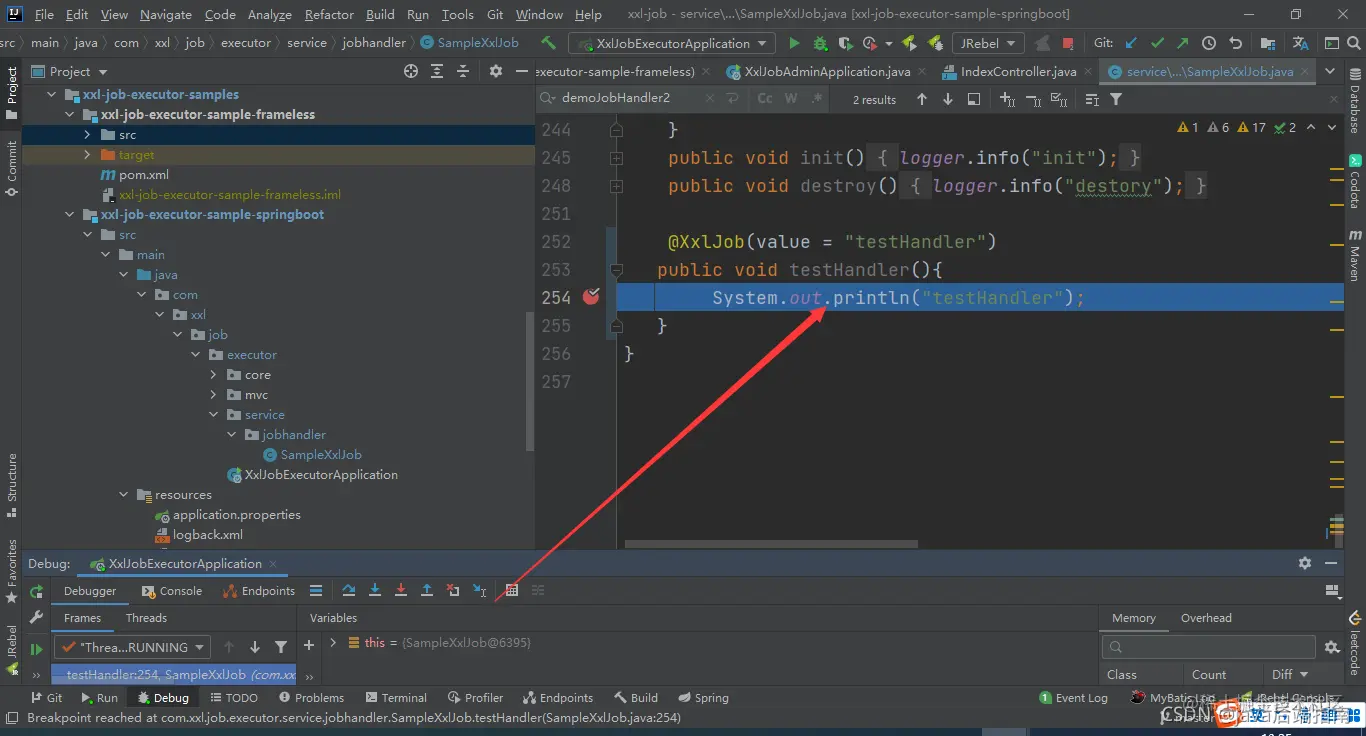Force step into with the red down arrow
The height and width of the screenshot is (736, 1366).
pos(401,591)
